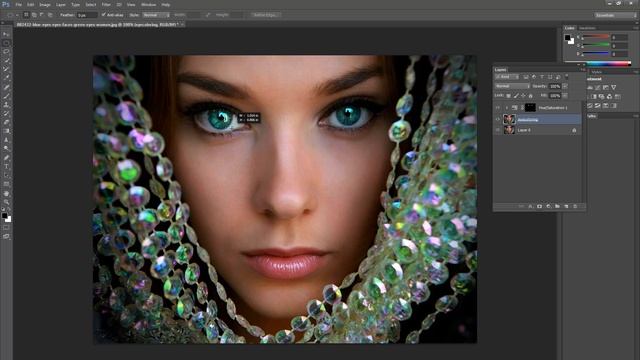The image size is (640, 360).
Task: Click the layer style fx button
Action: tap(531, 207)
